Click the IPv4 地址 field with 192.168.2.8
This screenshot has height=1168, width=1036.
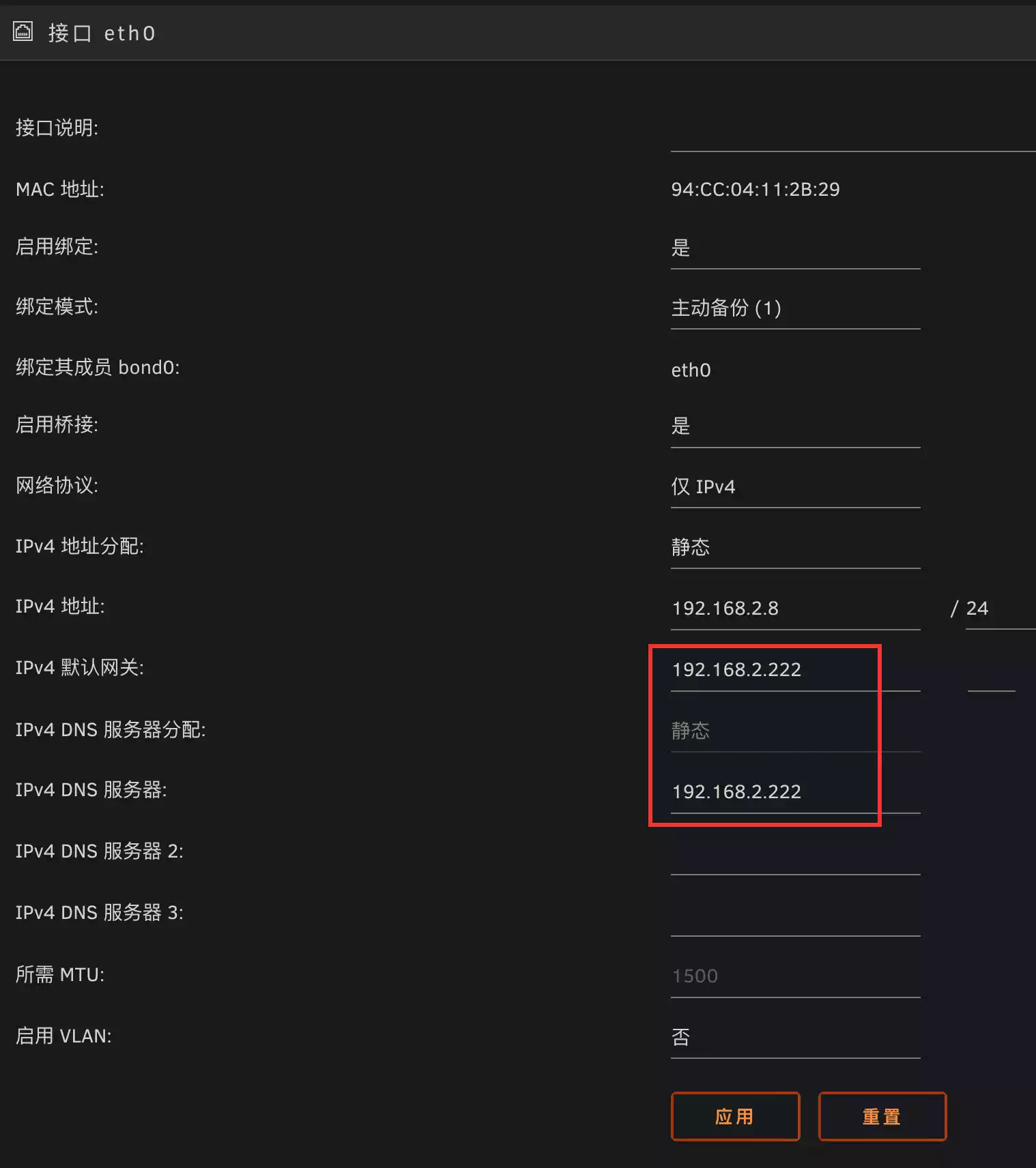point(794,609)
